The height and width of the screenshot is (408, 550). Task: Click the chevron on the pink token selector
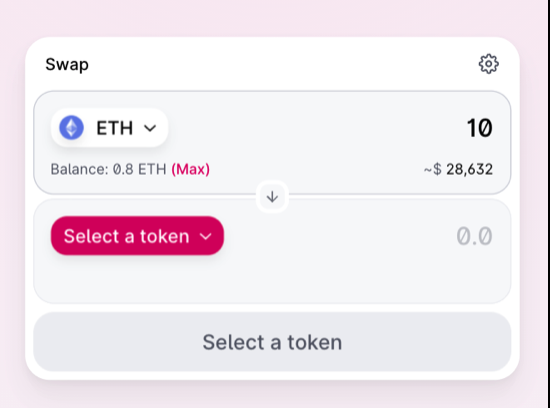[x=206, y=236]
